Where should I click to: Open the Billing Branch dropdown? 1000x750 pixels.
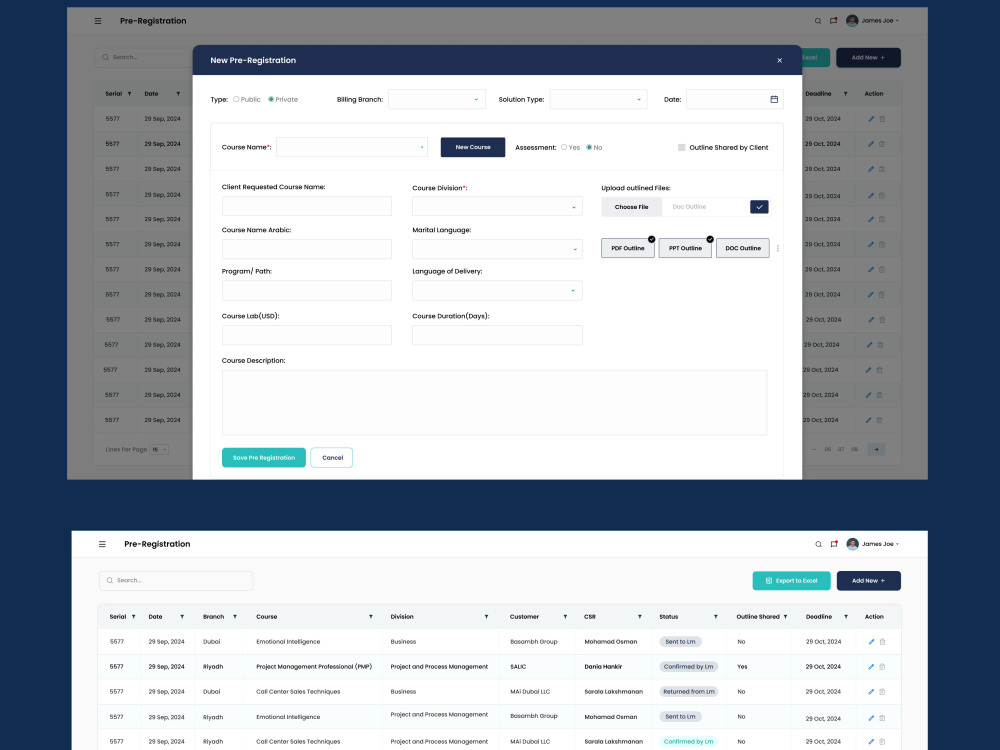click(x=437, y=99)
